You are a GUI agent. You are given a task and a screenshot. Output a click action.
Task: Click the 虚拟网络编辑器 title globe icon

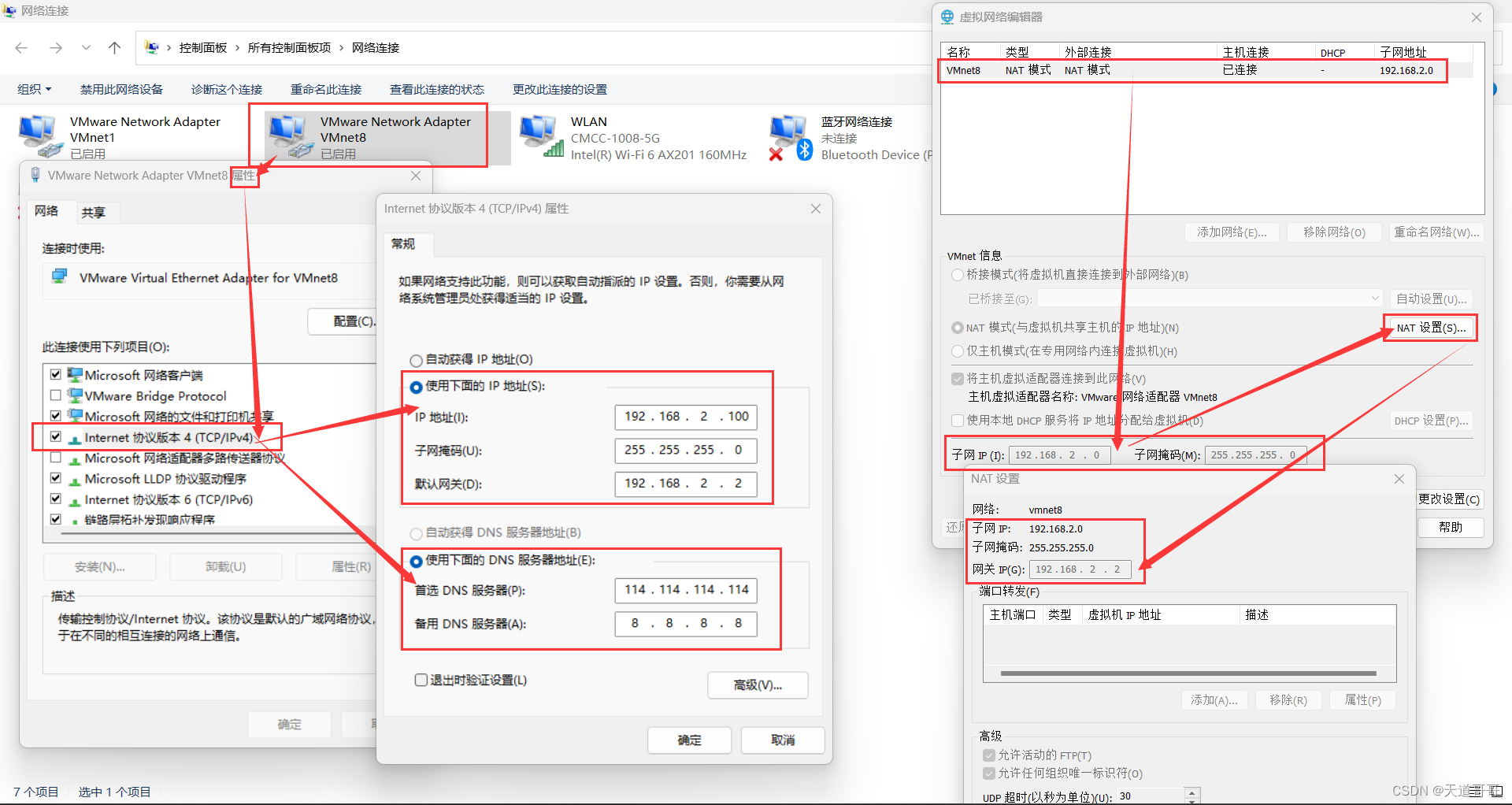947,17
